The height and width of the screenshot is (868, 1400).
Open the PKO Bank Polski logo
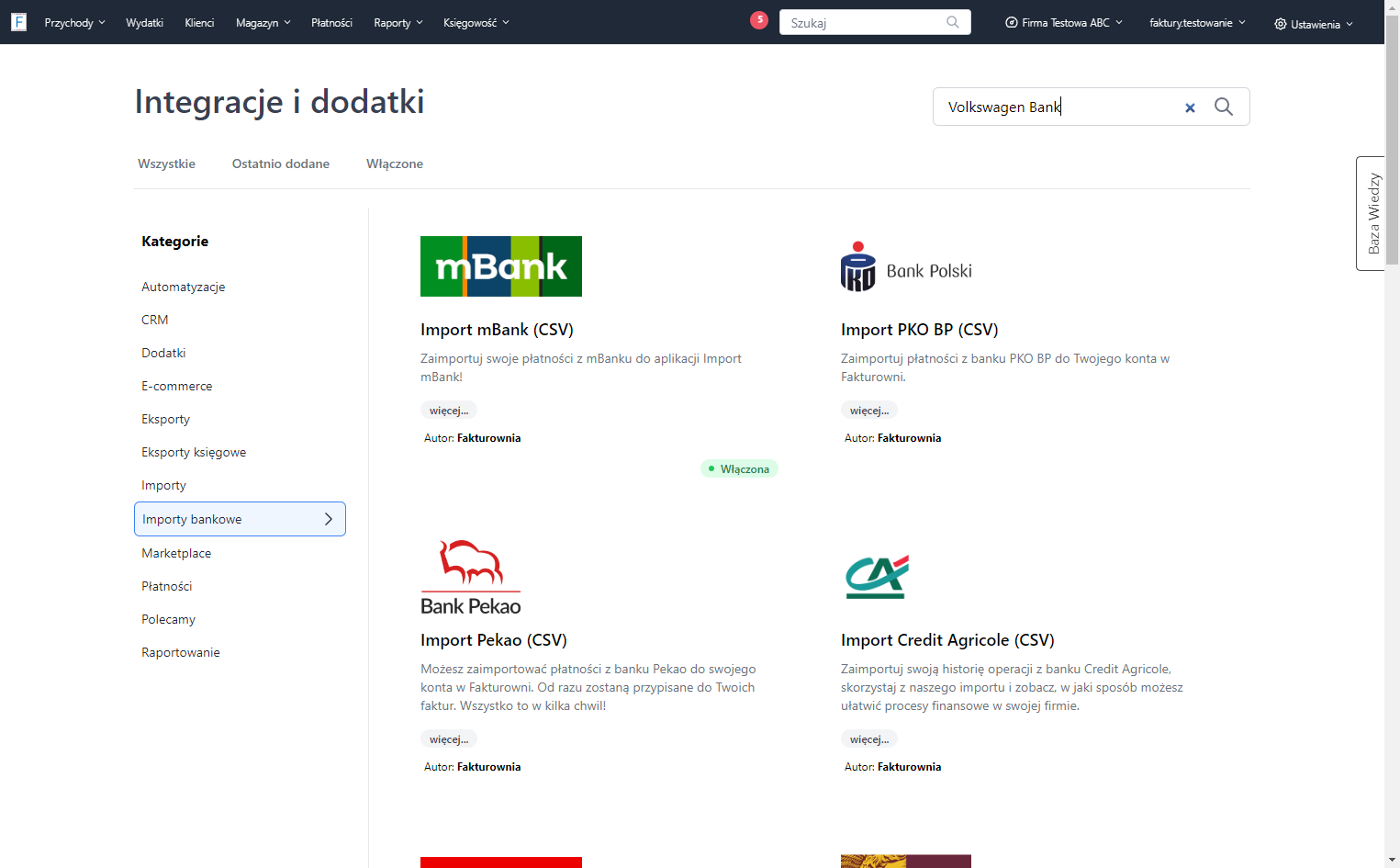point(906,266)
